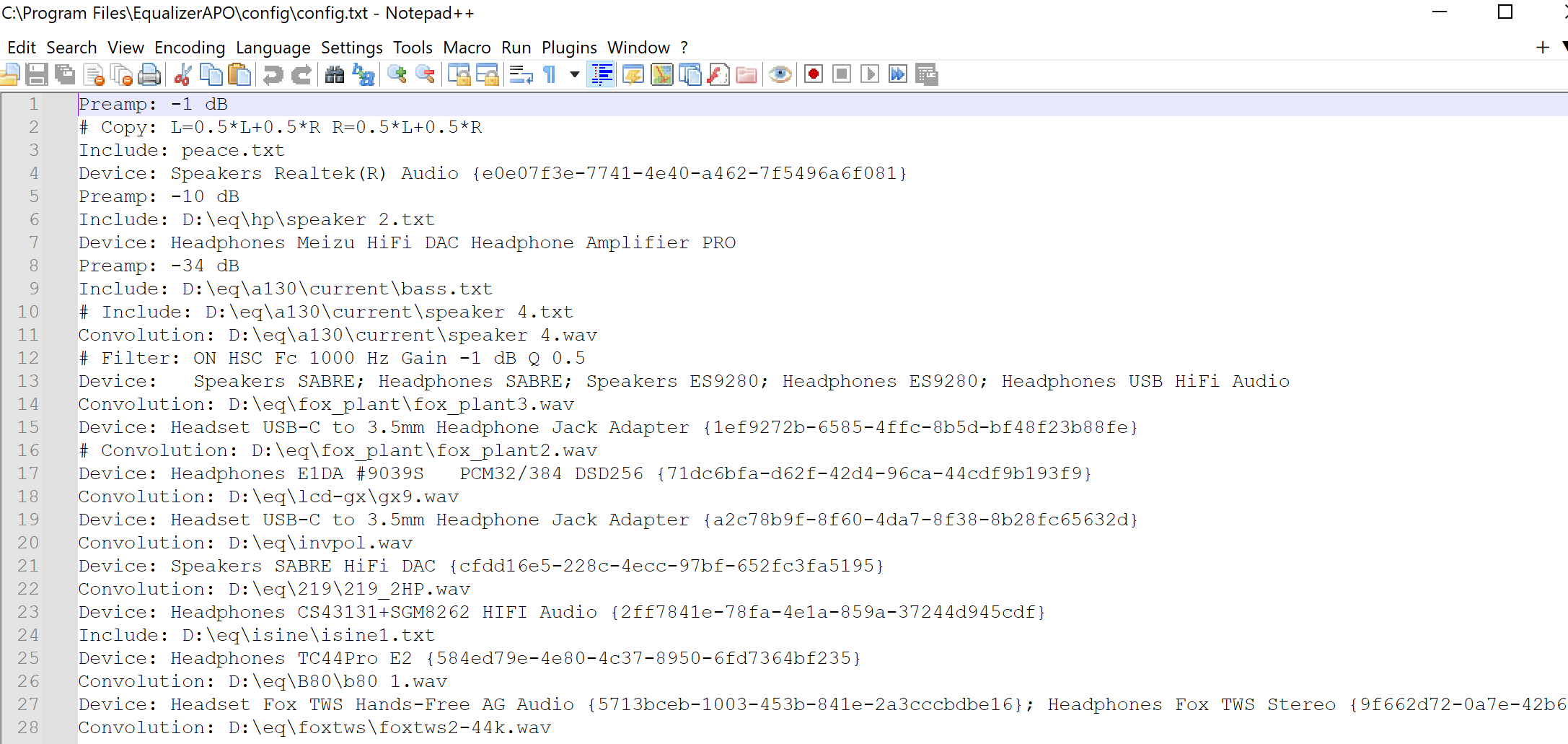The image size is (1568, 744).
Task: Open the Language menu
Action: click(x=273, y=48)
